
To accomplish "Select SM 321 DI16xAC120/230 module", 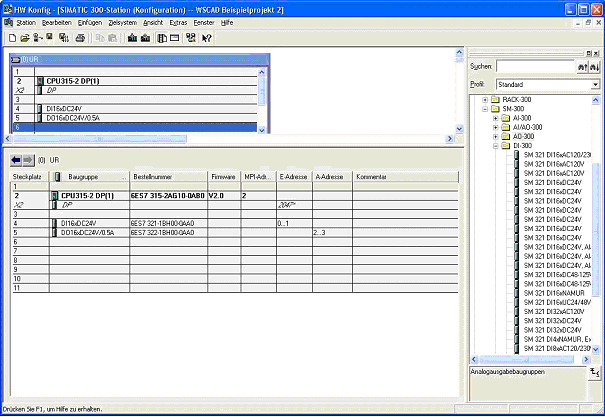I will [557, 155].
